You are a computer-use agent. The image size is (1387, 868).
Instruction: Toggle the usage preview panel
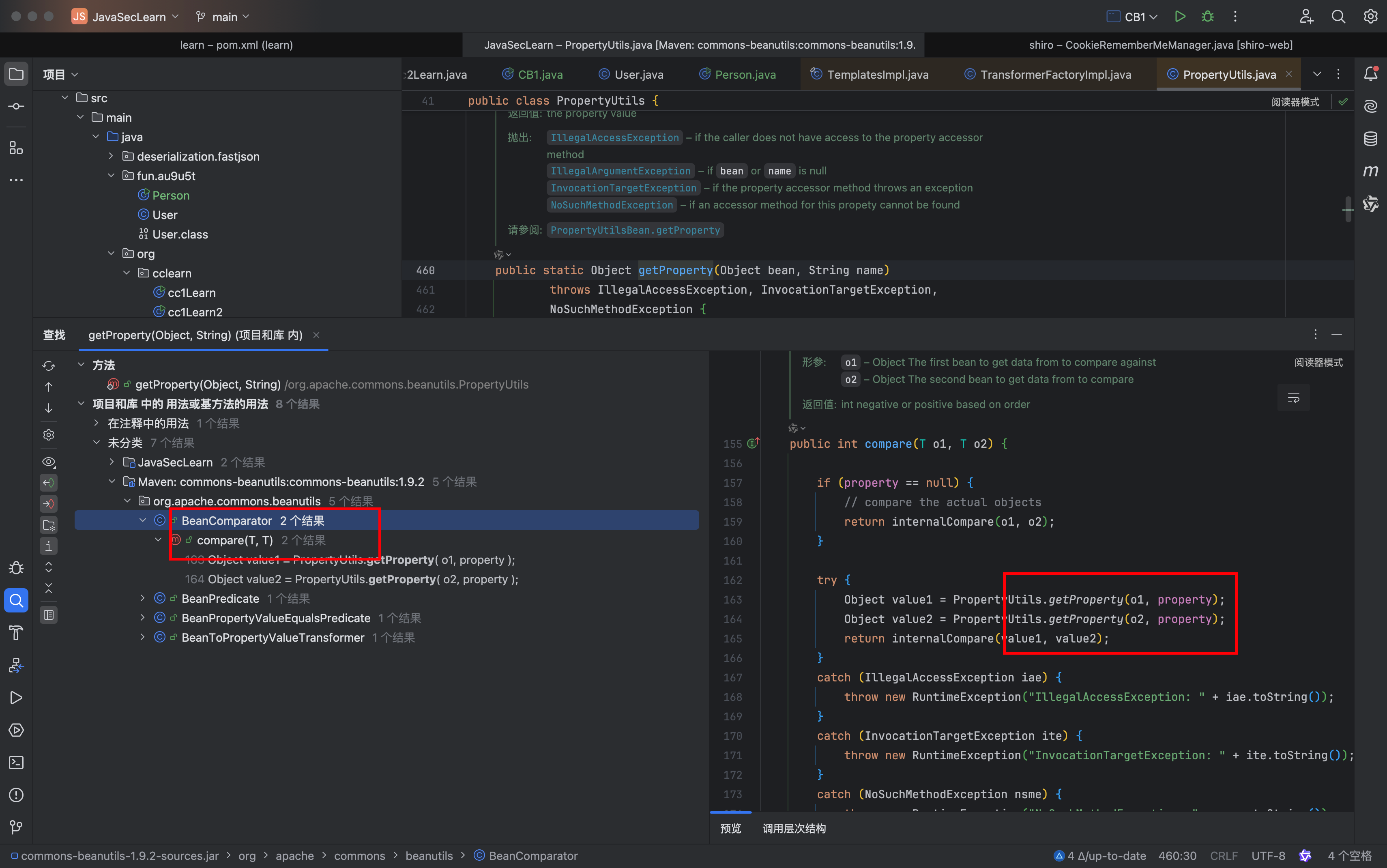coord(49,615)
